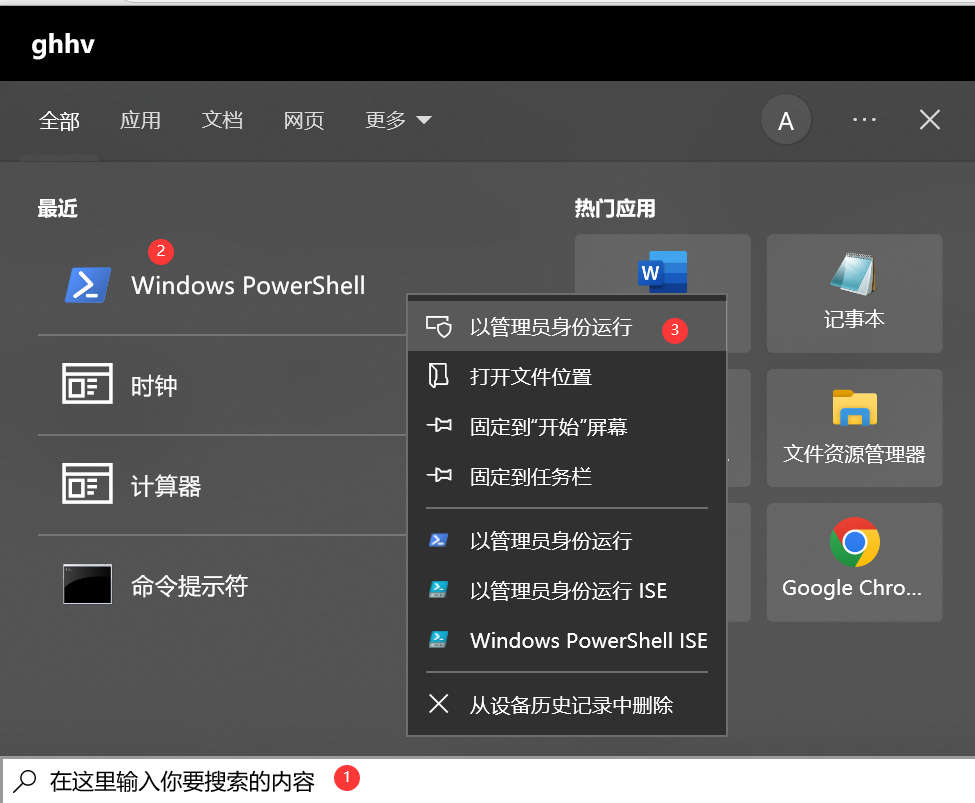Click the Chrome logo icon

click(x=854, y=542)
